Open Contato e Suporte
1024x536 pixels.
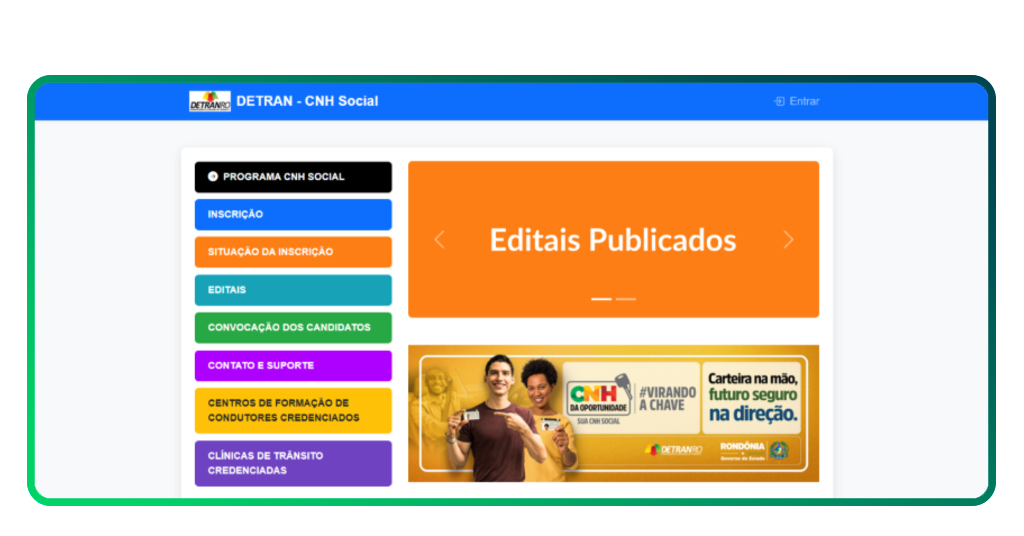(x=293, y=366)
